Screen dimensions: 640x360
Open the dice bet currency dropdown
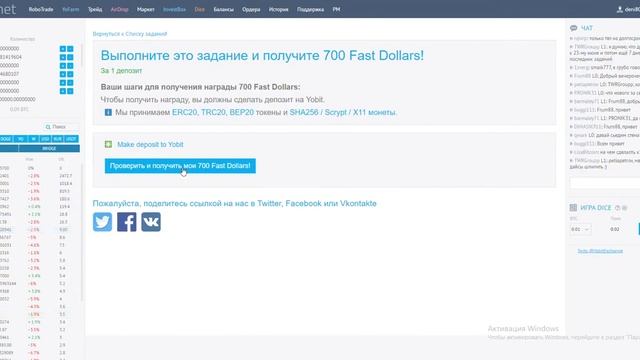(x=580, y=229)
